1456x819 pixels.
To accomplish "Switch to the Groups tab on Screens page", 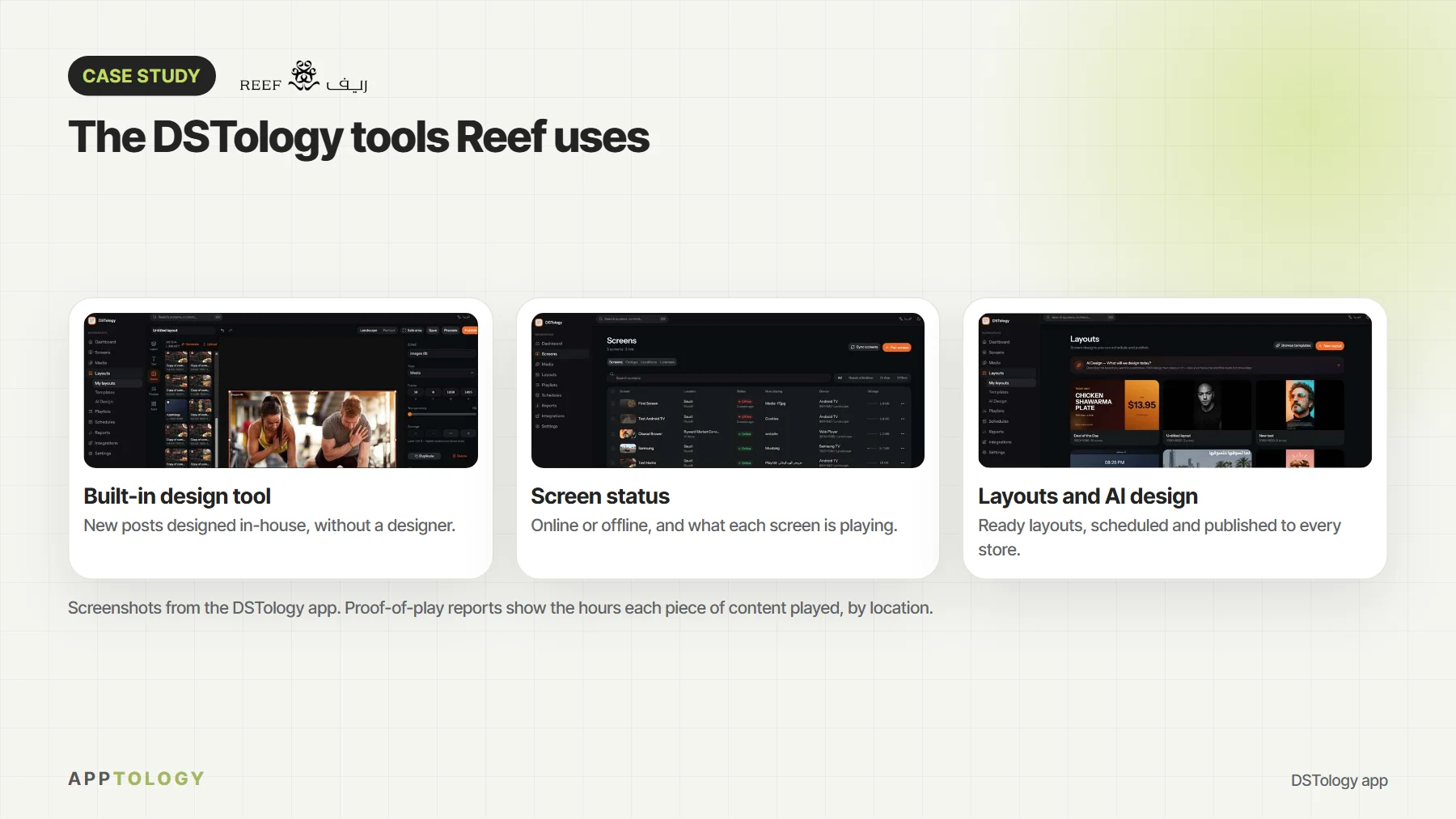I will tap(632, 362).
